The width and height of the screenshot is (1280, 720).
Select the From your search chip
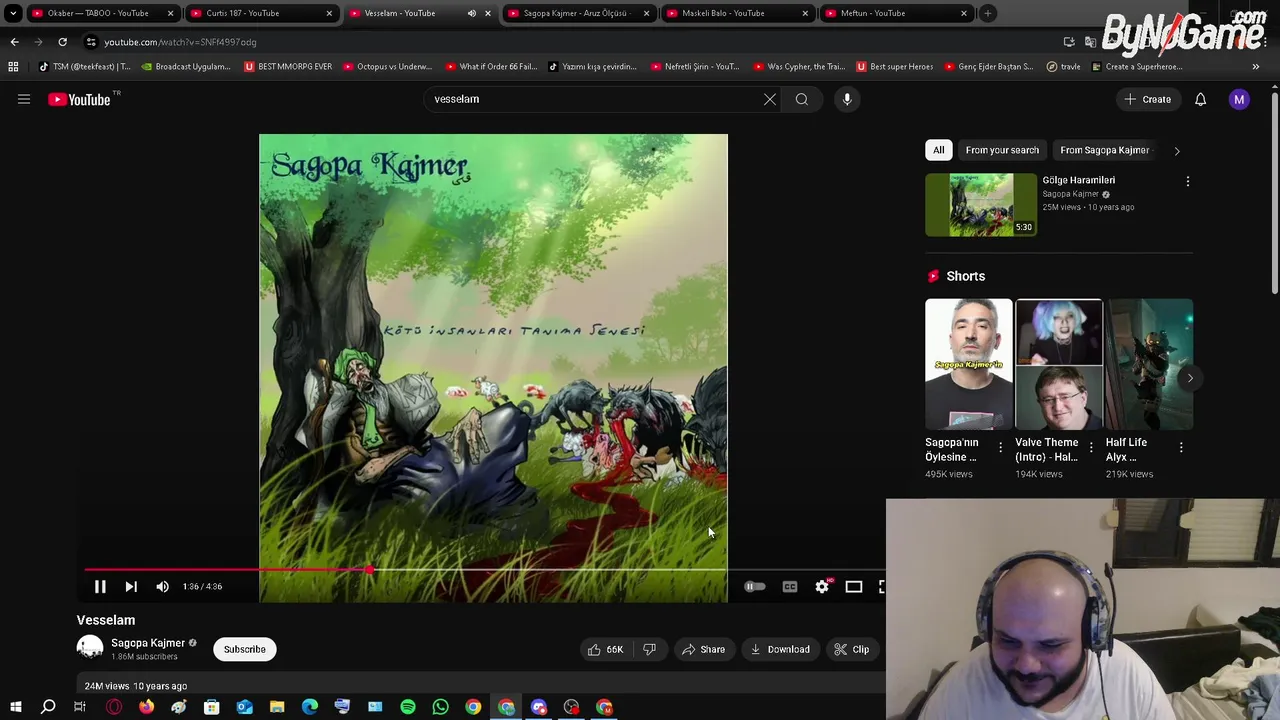pos(1002,150)
